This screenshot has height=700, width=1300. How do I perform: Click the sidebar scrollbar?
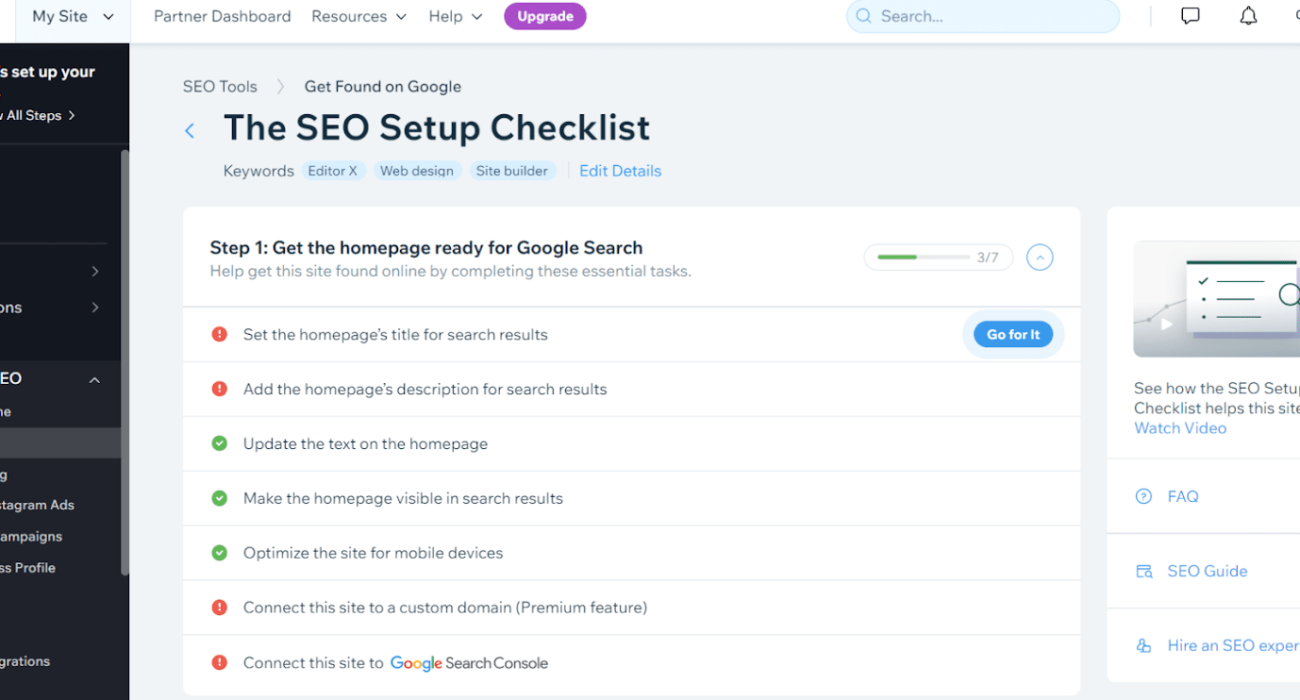(125, 362)
